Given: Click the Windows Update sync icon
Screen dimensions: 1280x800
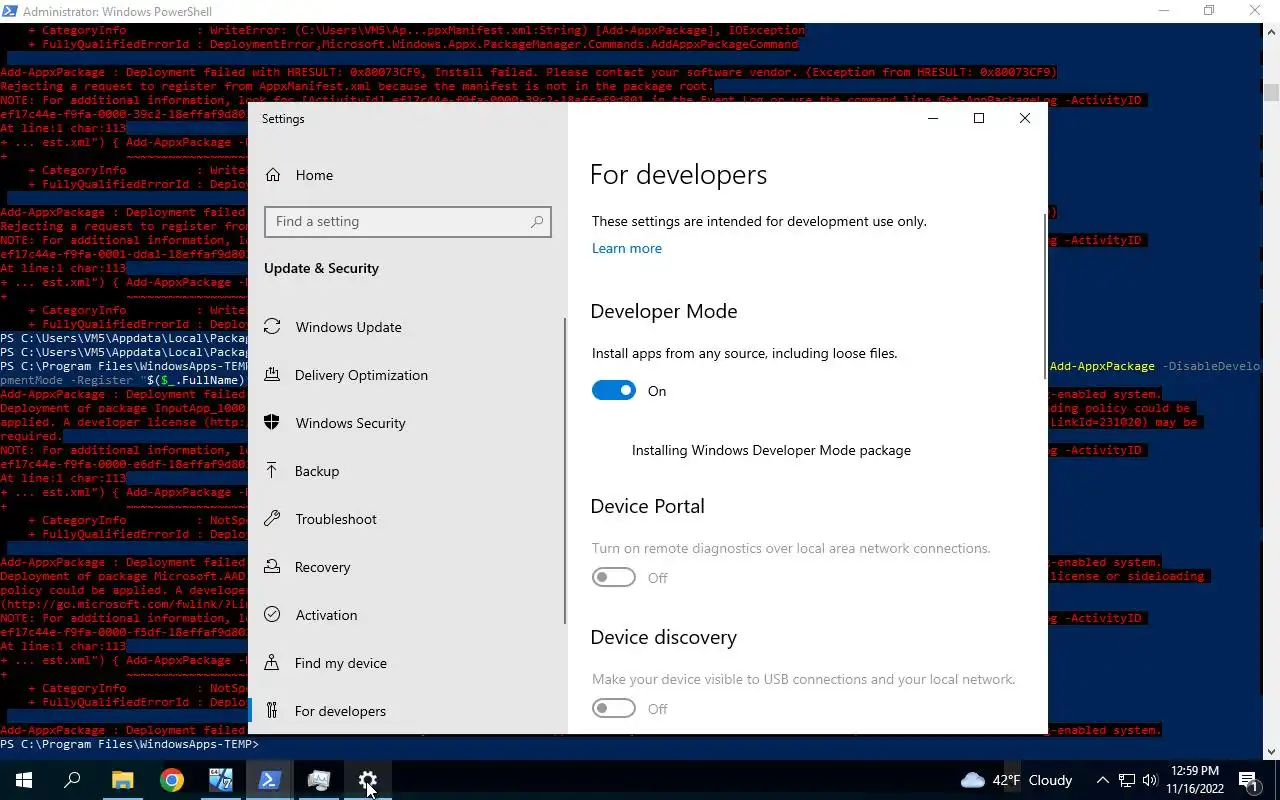Looking at the screenshot, I should click(x=272, y=327).
